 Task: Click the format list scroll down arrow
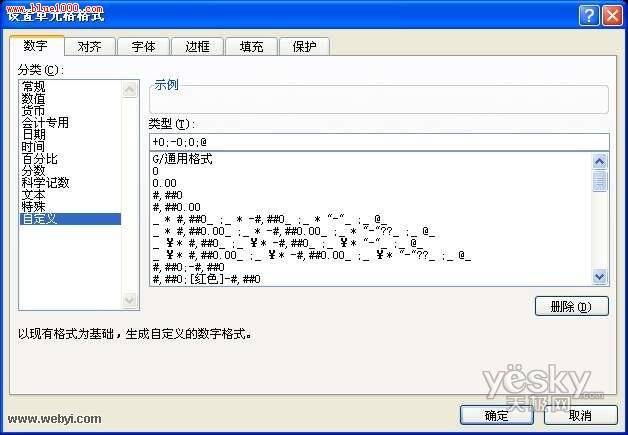coord(599,276)
